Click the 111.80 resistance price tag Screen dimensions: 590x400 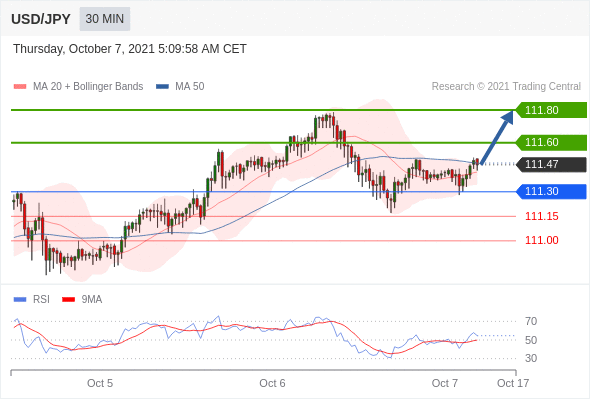click(x=550, y=110)
